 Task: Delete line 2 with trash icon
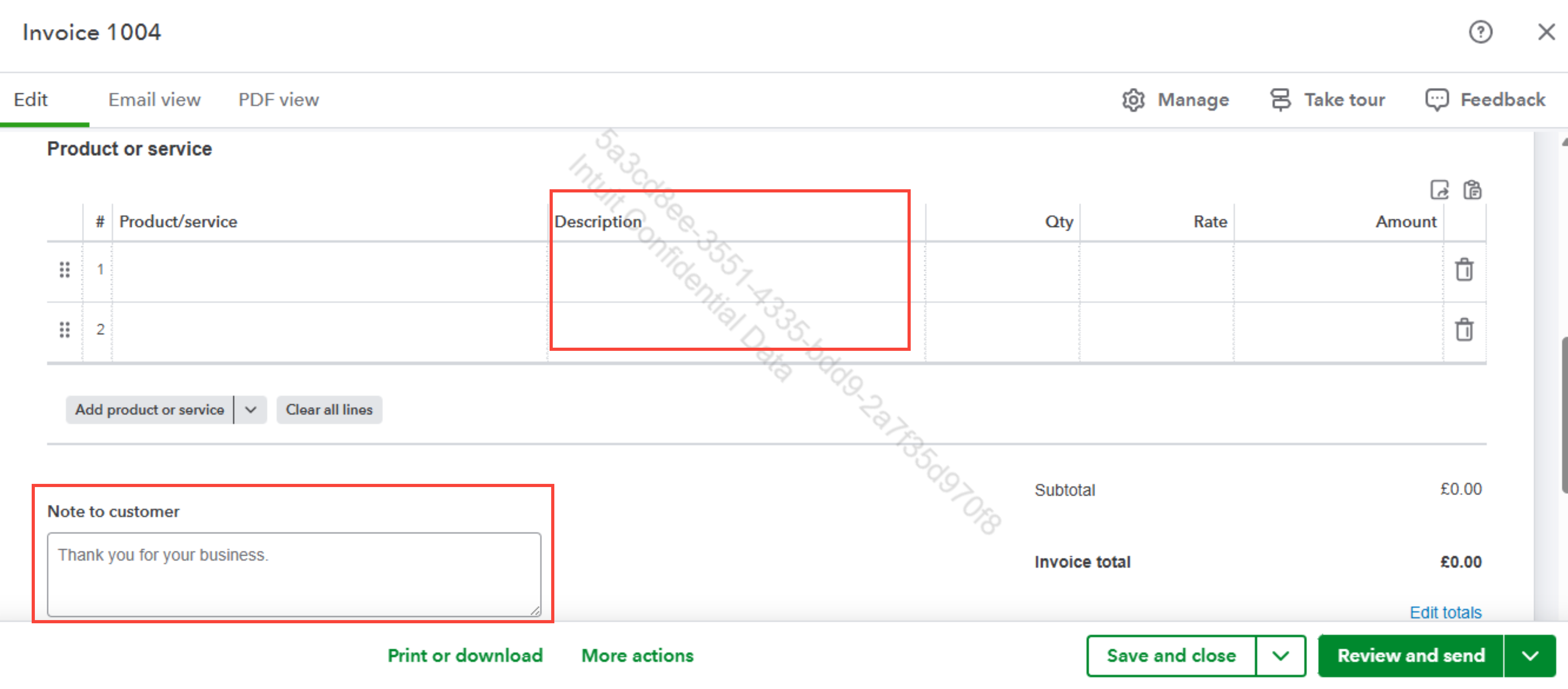point(1464,330)
